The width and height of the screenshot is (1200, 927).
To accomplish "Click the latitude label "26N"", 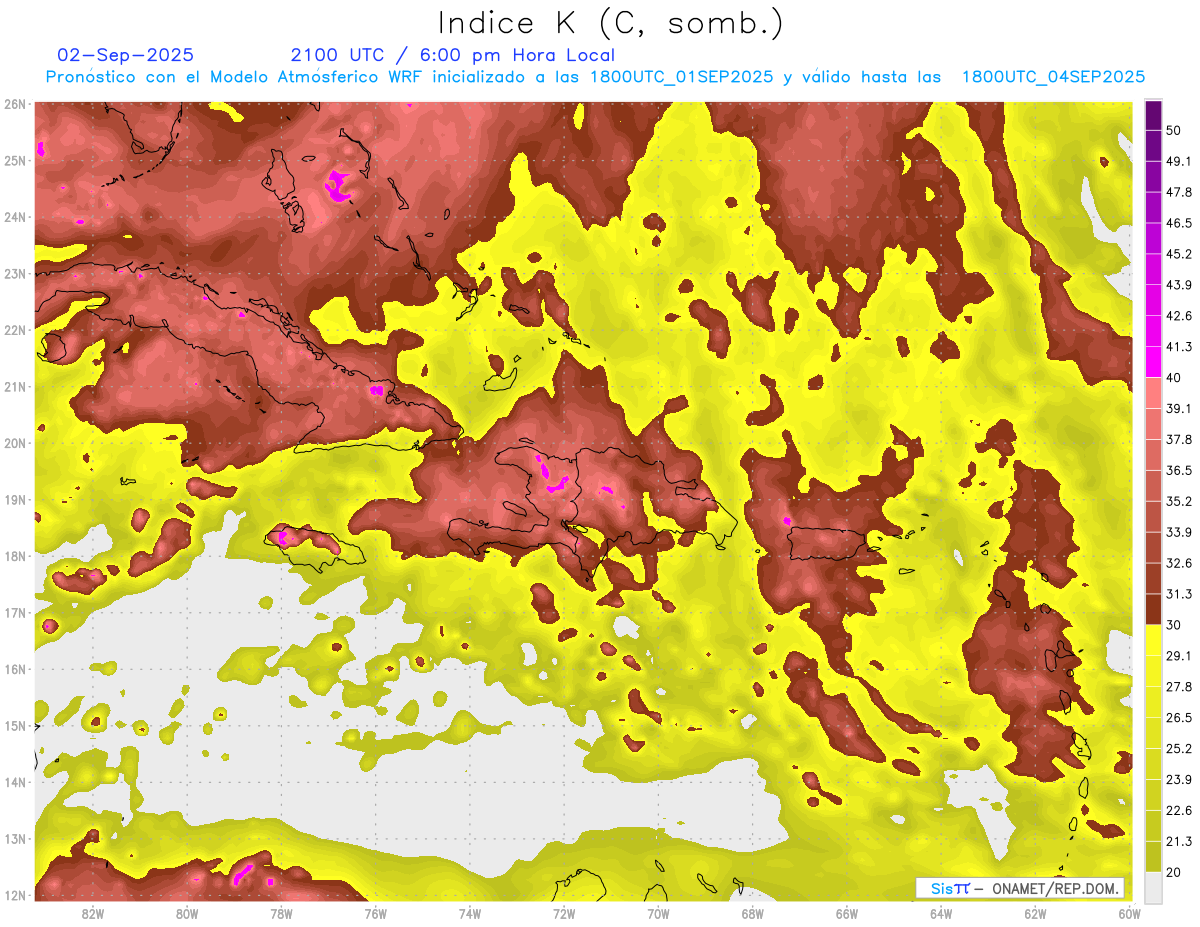I will pyautogui.click(x=15, y=104).
